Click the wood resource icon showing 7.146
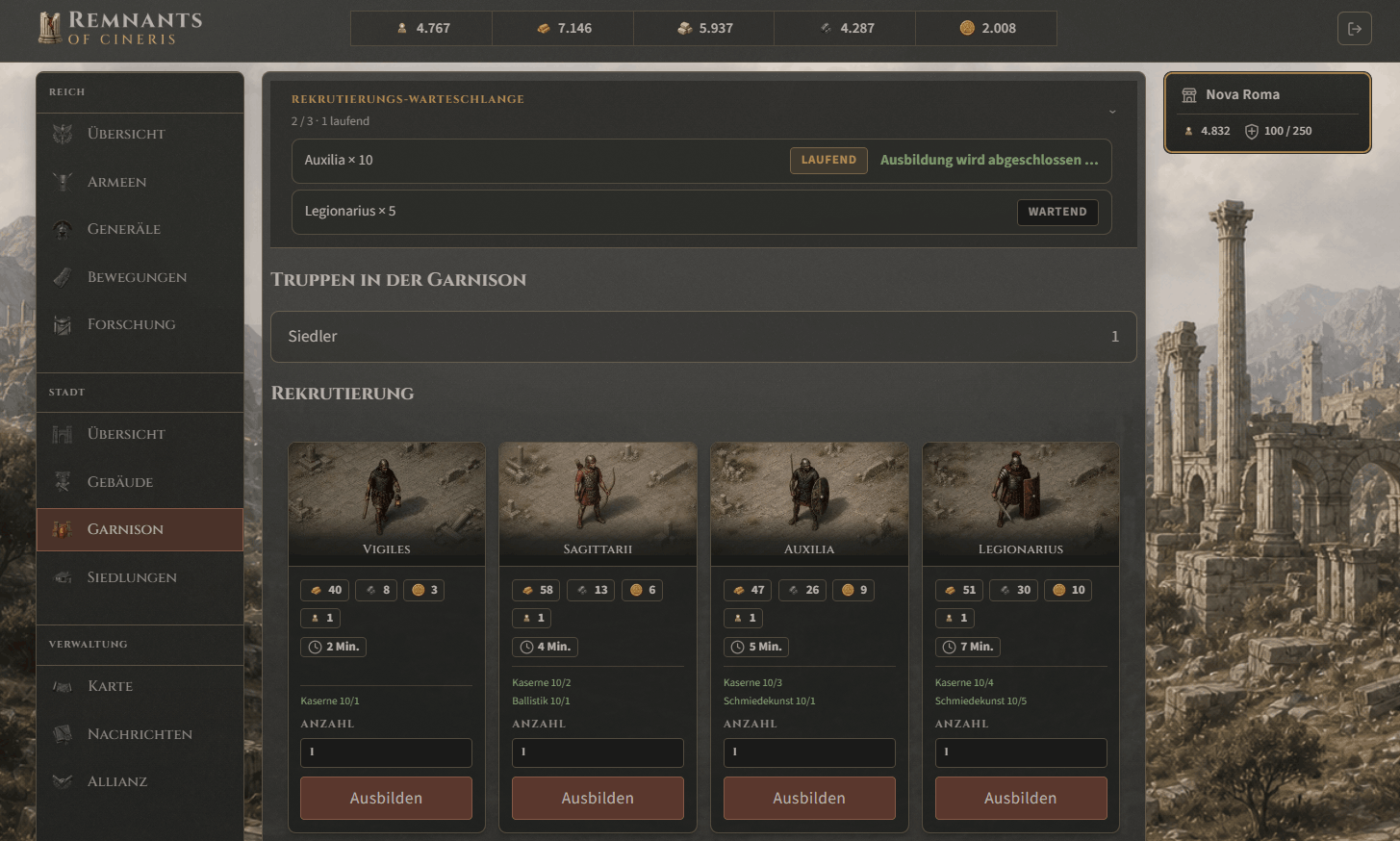 544,29
